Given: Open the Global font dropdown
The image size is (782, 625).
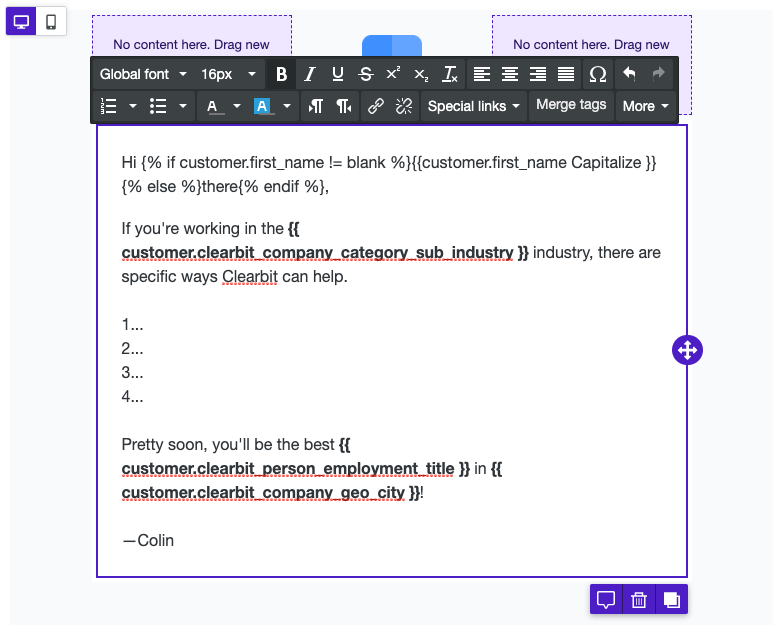Looking at the screenshot, I should coord(143,74).
